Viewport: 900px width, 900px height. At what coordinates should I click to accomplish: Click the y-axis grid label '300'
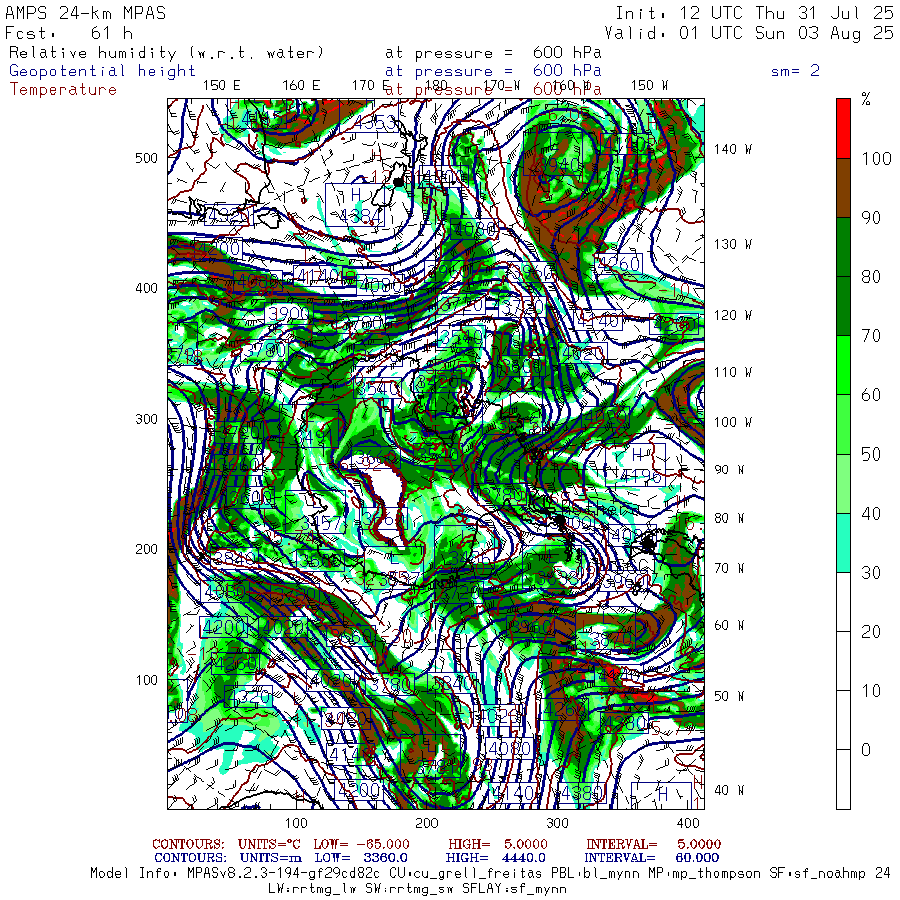pos(146,420)
